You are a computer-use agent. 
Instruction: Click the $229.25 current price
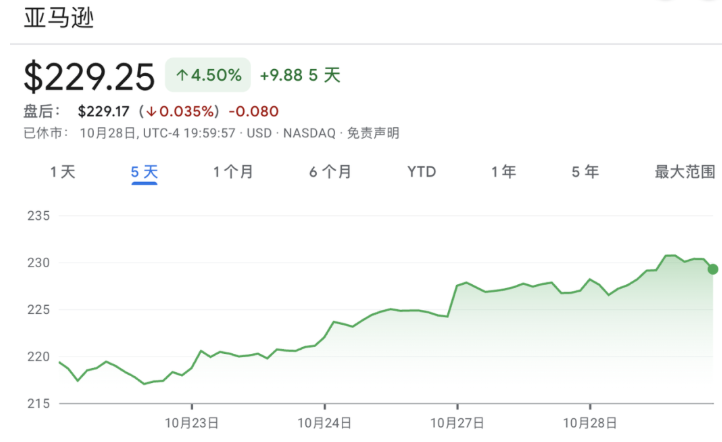coord(90,76)
